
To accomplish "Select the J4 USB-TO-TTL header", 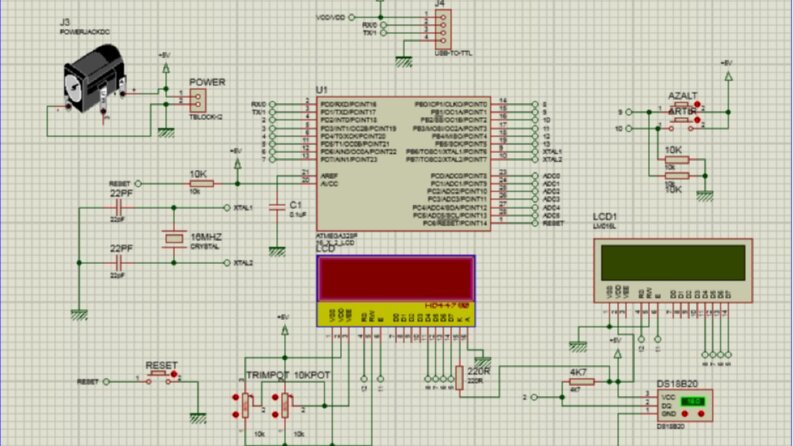I will pos(443,29).
